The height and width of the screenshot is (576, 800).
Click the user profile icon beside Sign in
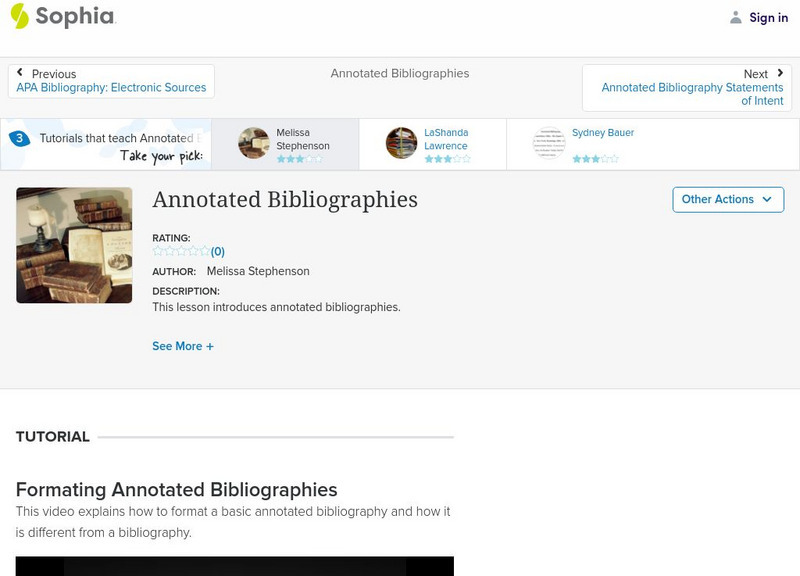click(x=736, y=17)
